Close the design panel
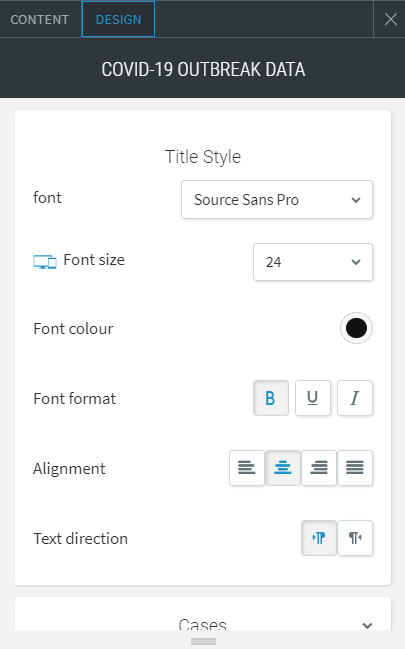Image resolution: width=405 pixels, height=649 pixels. (x=390, y=19)
